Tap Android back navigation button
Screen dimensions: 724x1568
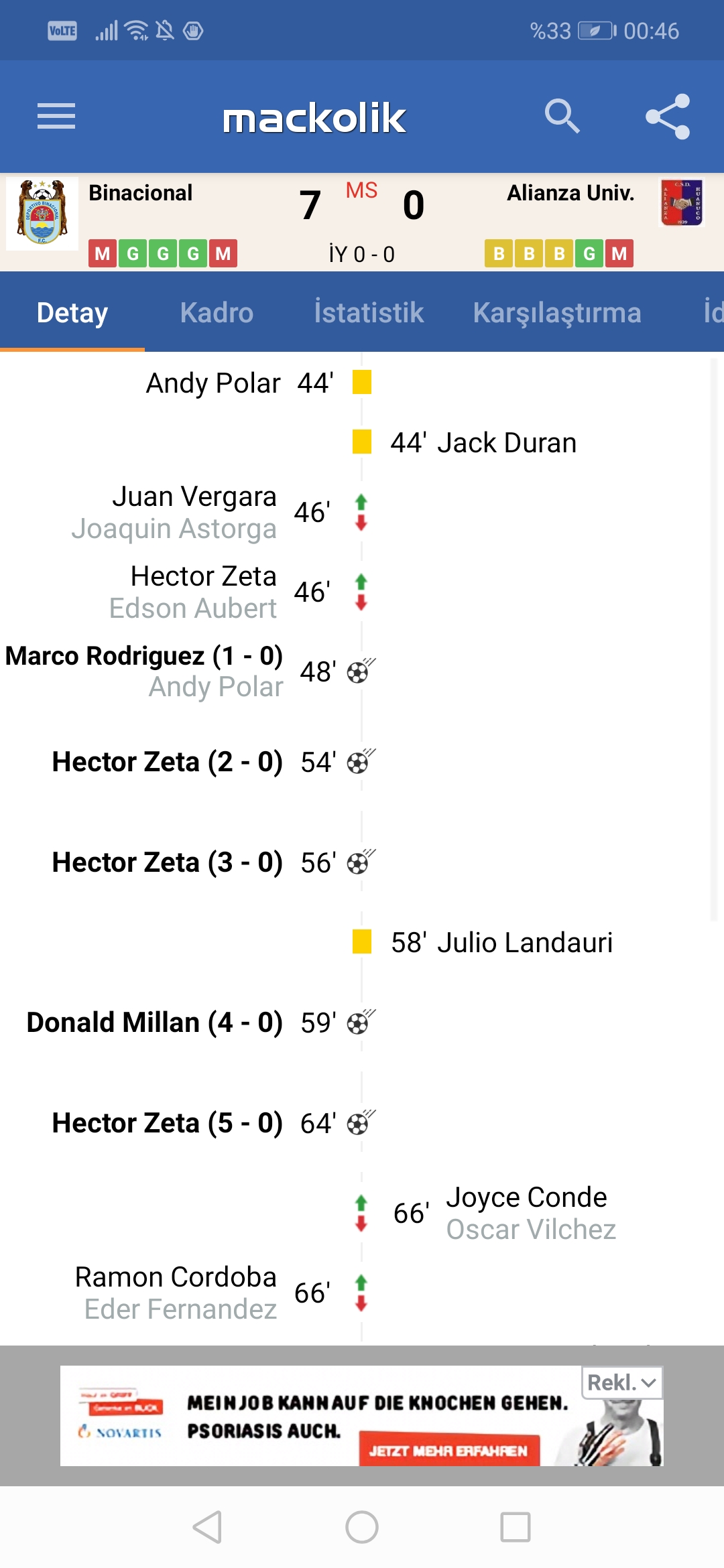tap(207, 1527)
